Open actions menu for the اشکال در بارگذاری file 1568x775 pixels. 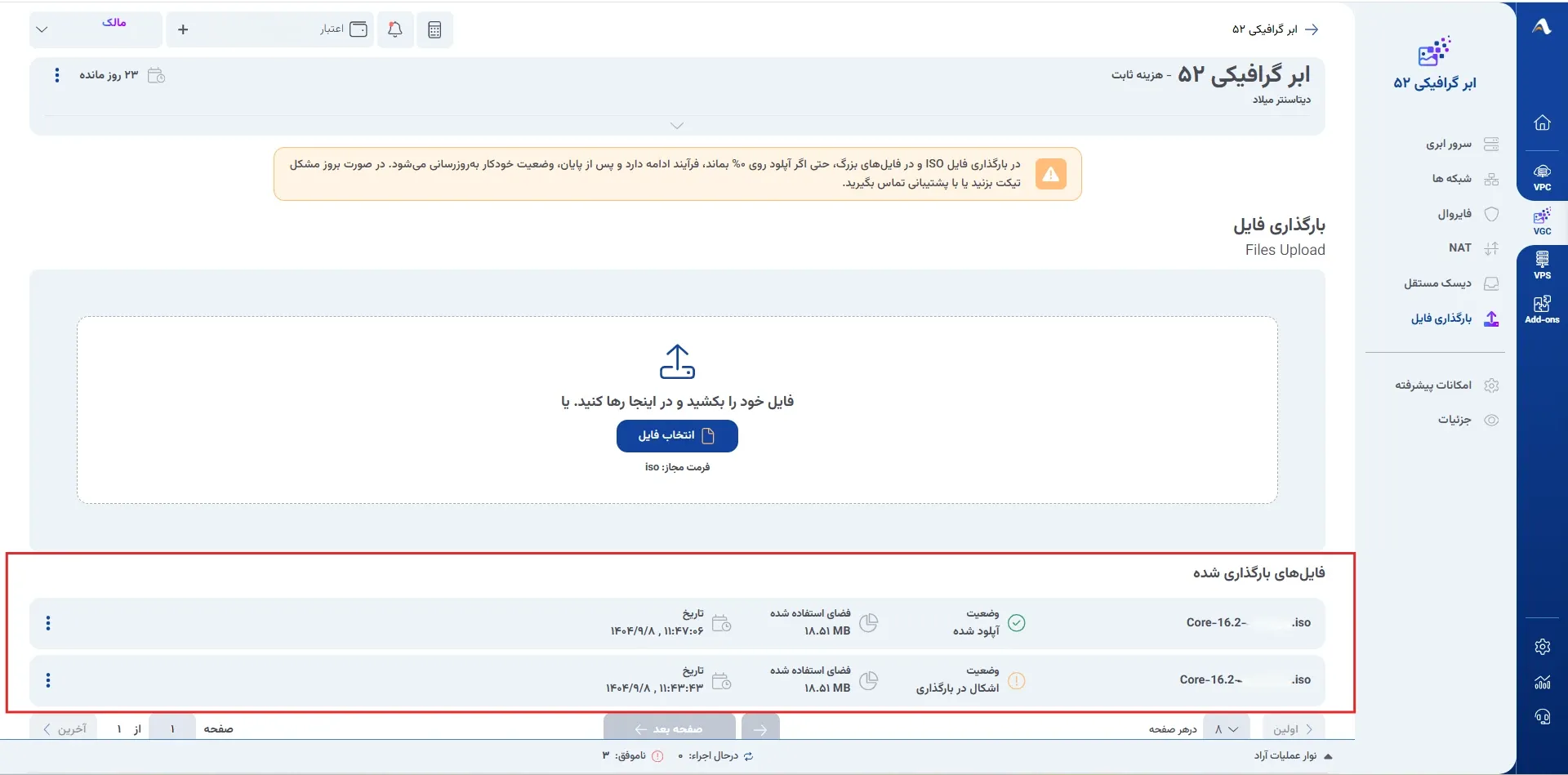[x=48, y=680]
